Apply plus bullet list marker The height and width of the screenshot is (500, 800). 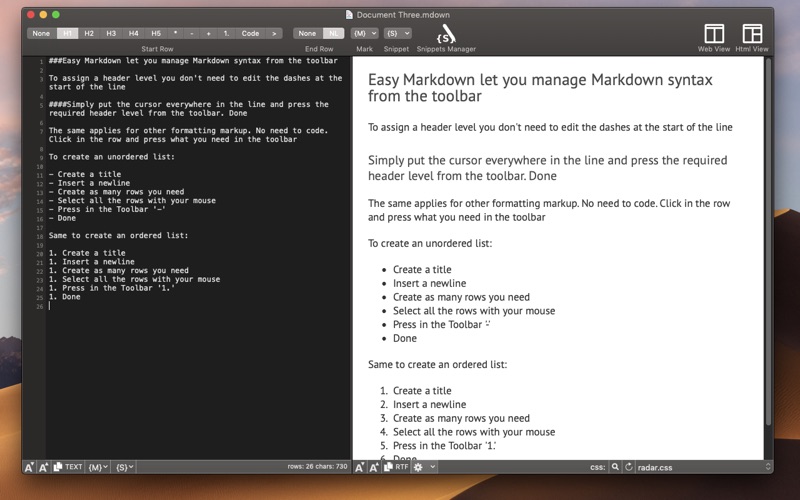[209, 33]
